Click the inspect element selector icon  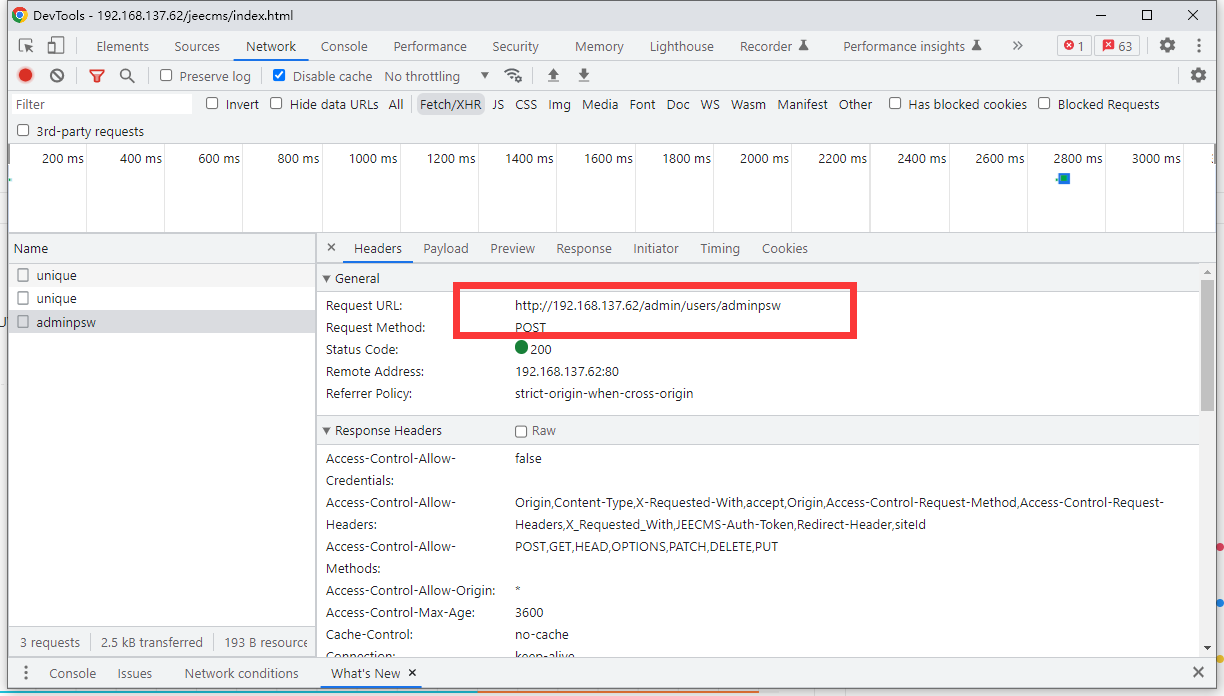coord(27,46)
